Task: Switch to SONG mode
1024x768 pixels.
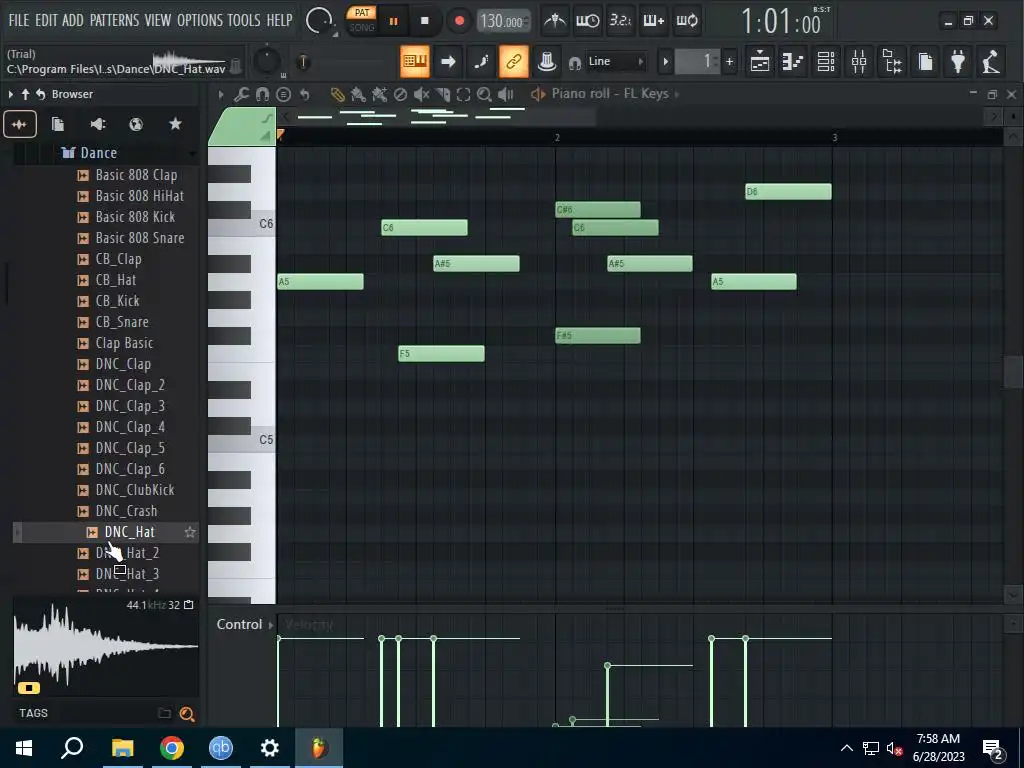Action: [x=362, y=28]
